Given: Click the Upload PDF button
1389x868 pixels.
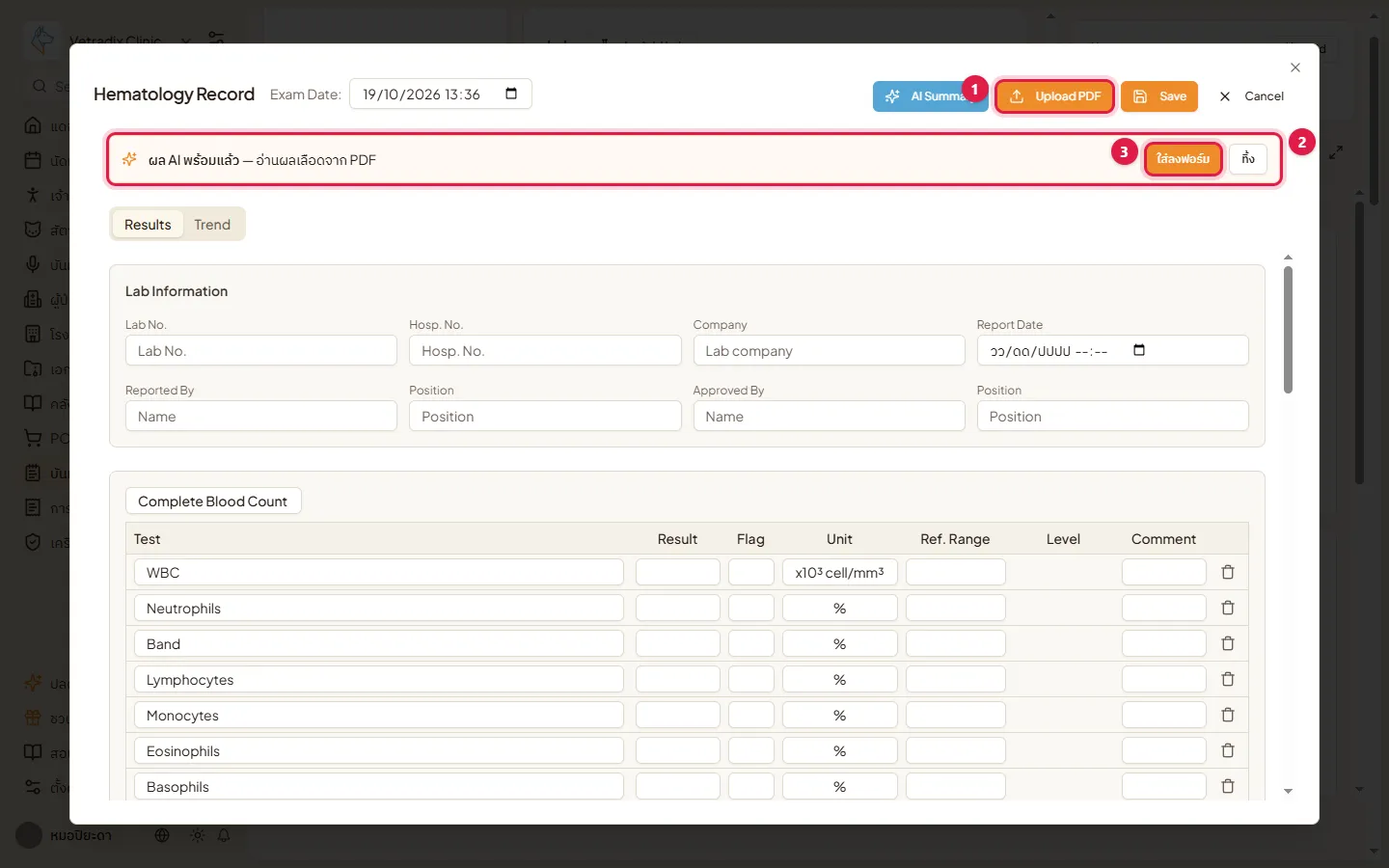Looking at the screenshot, I should pos(1054,96).
